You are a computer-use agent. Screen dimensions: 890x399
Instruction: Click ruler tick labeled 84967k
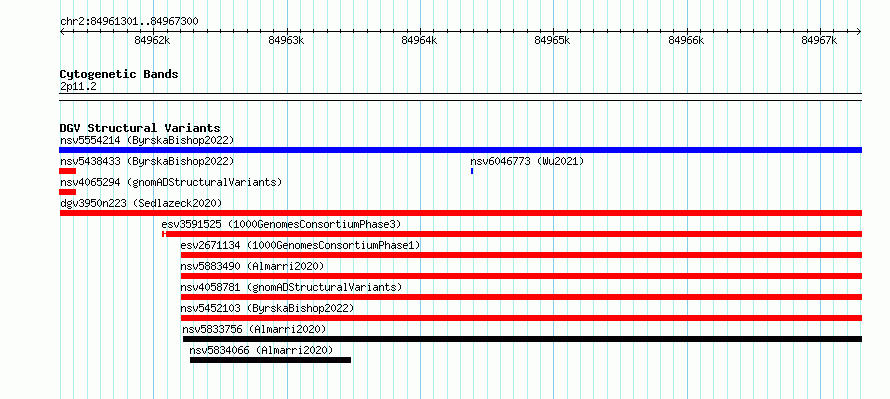pyautogui.click(x=820, y=40)
